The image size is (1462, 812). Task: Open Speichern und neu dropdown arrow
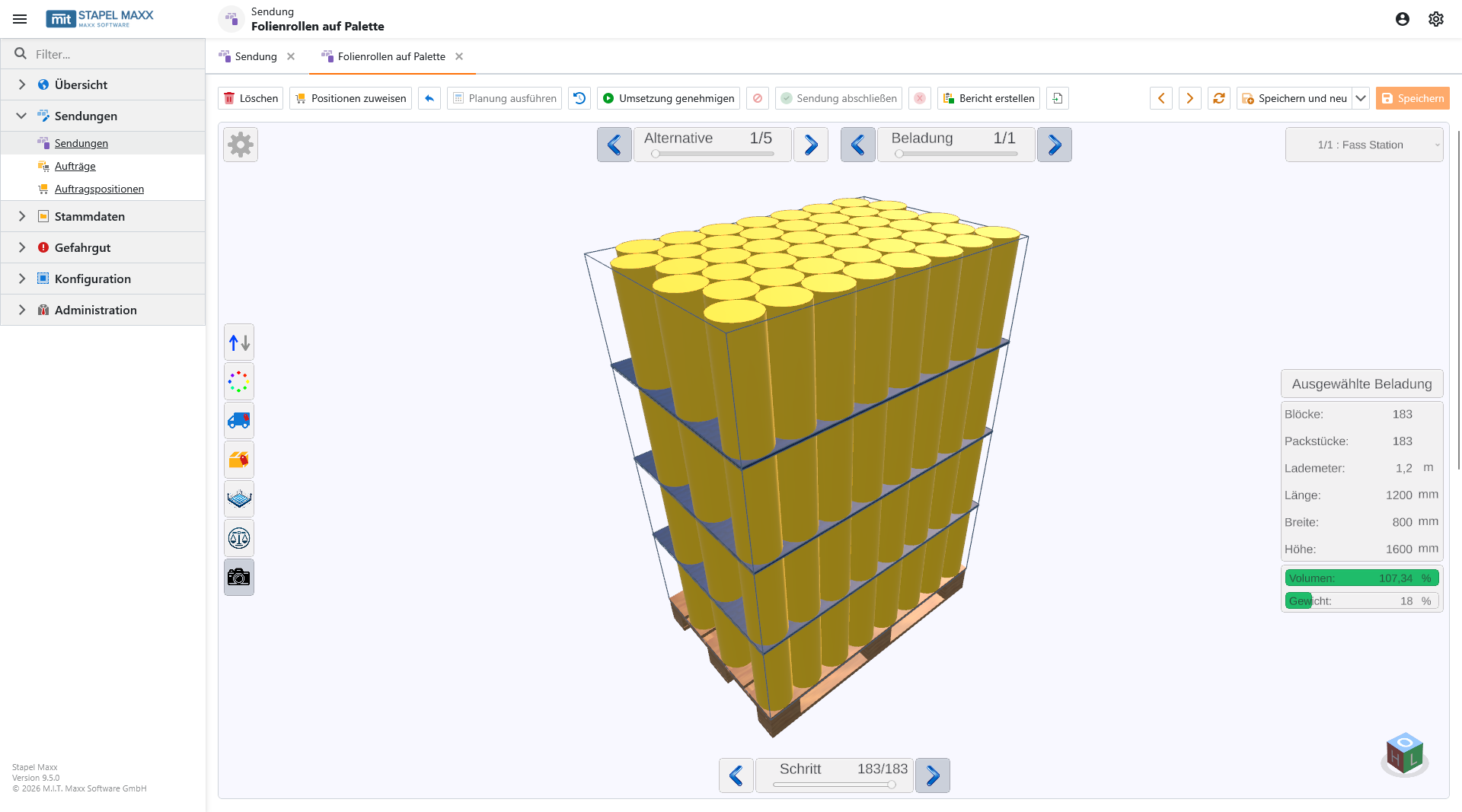tap(1361, 98)
